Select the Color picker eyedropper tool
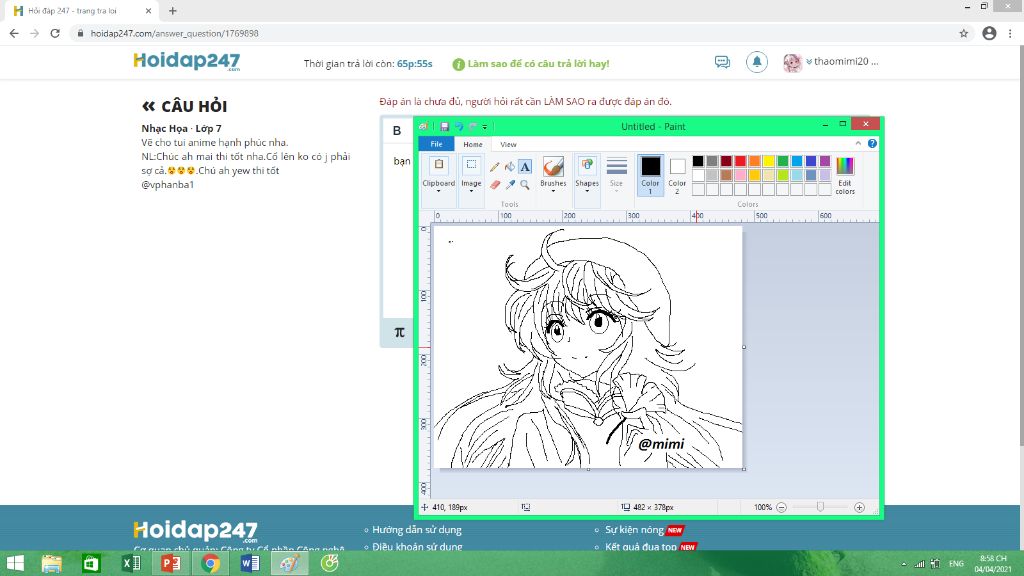1024x576 pixels. [509, 185]
